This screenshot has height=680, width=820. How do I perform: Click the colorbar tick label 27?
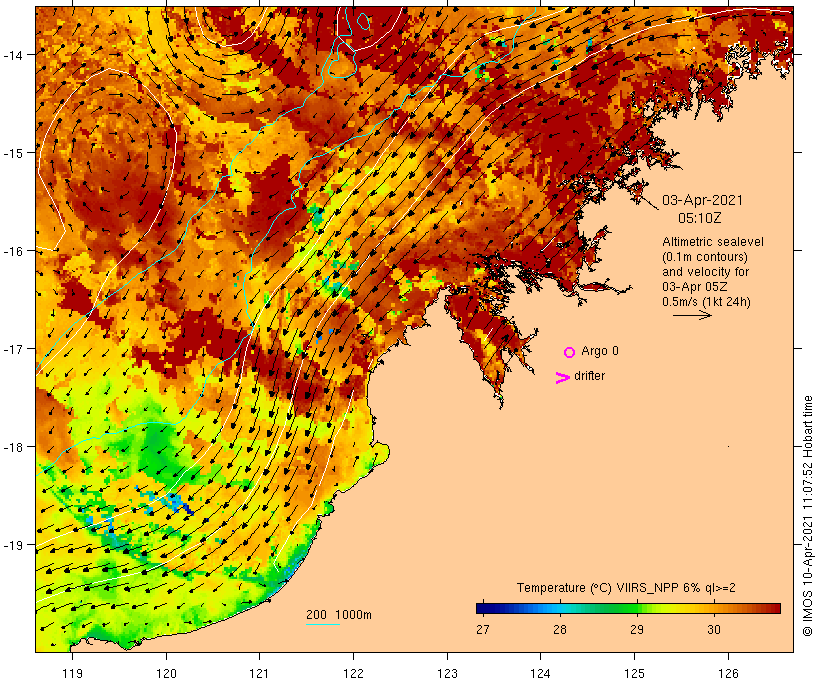pos(483,629)
